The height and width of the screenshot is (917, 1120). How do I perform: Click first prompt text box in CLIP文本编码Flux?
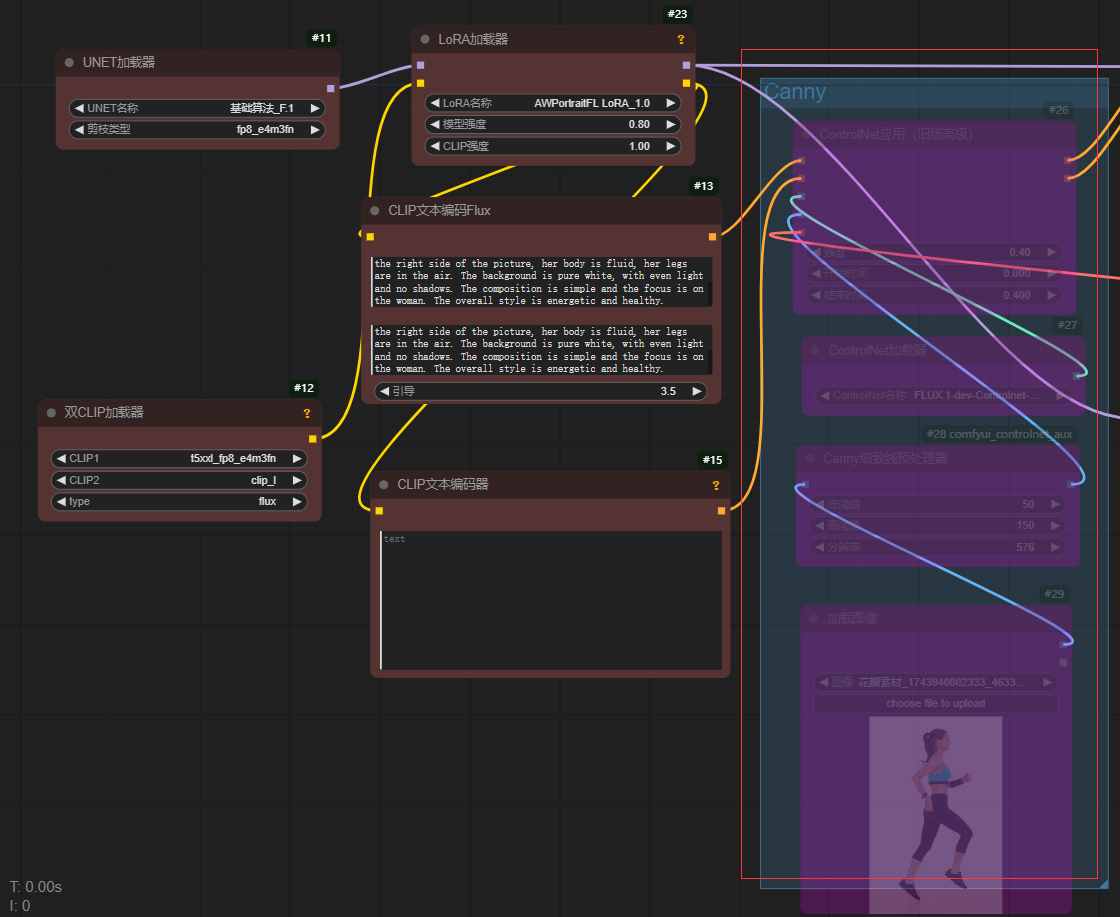541,282
